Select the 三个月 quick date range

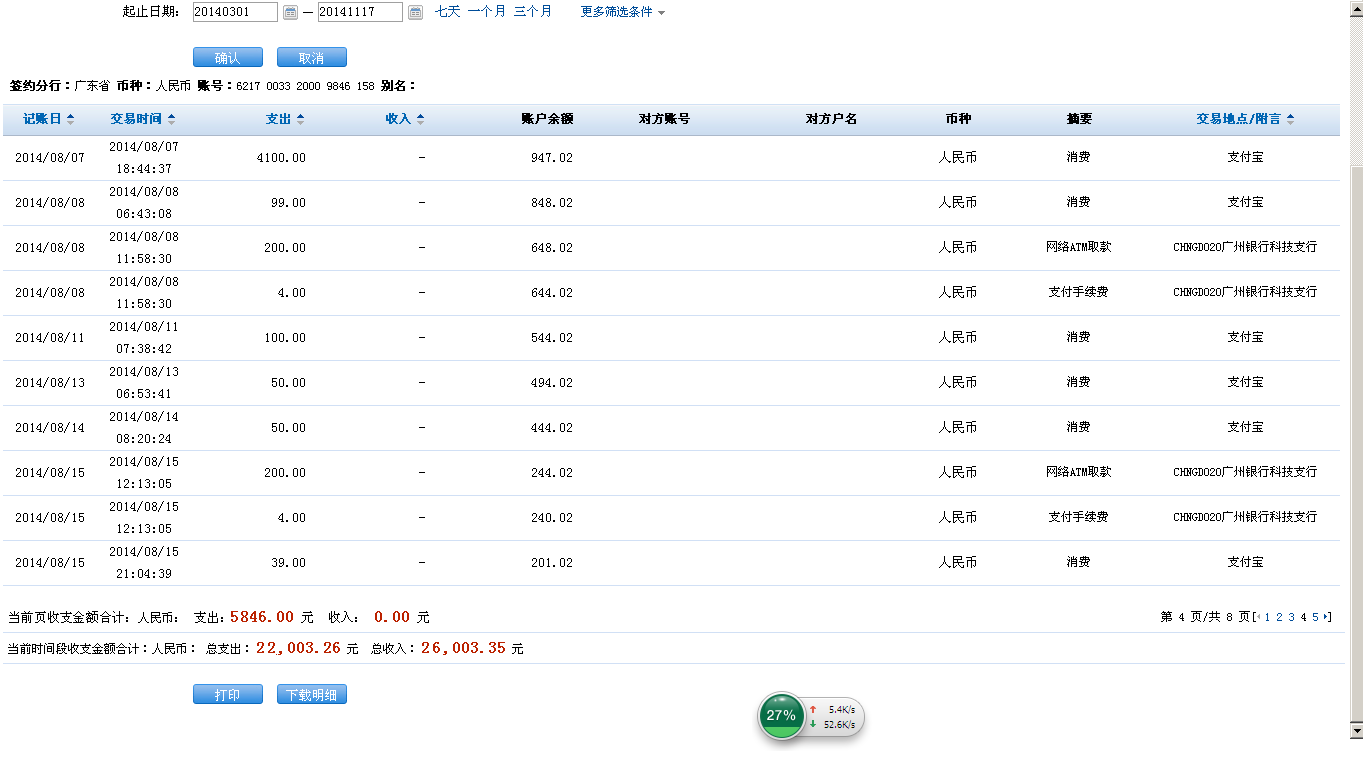point(532,12)
